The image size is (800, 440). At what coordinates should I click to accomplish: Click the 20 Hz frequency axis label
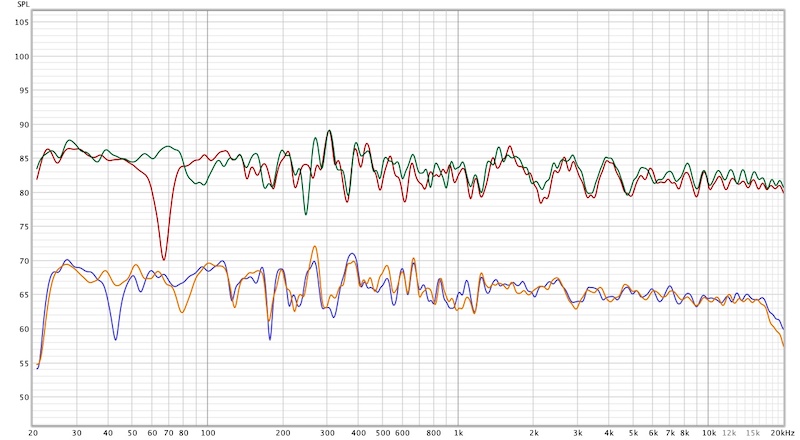[33, 433]
